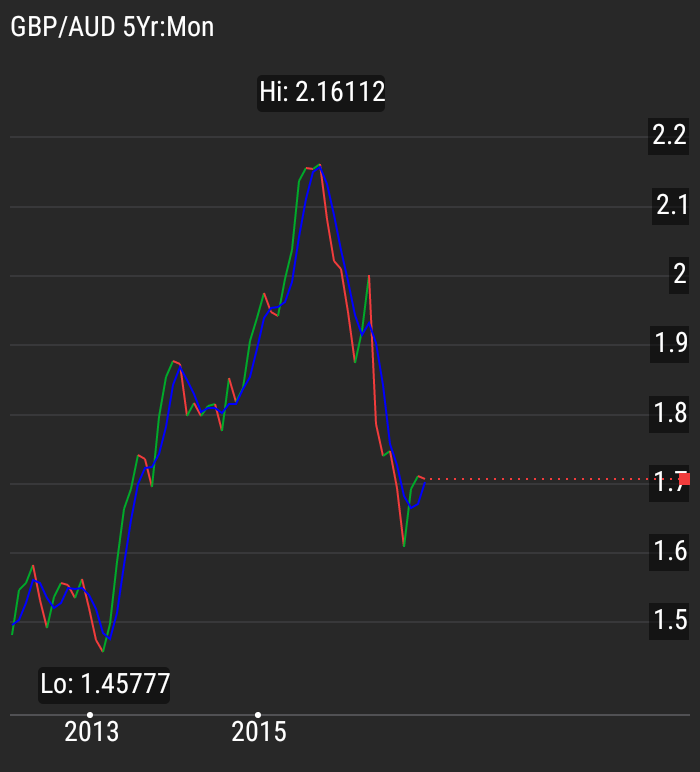This screenshot has height=772, width=700.
Task: Click the 1.5 price axis label
Action: pyautogui.click(x=669, y=621)
